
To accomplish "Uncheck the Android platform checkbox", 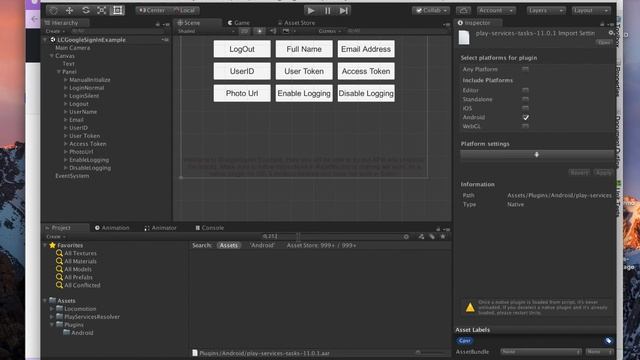I will pos(526,117).
